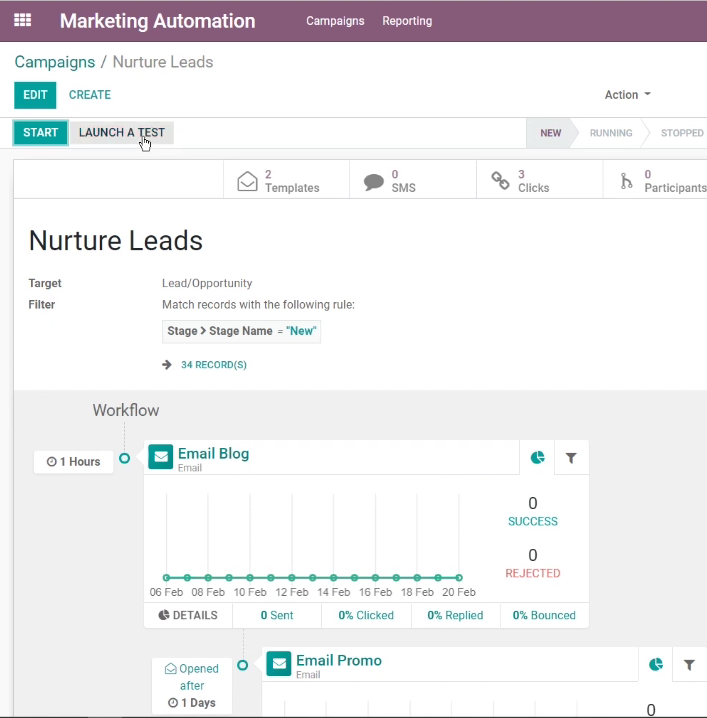Go back to Campaigns breadcrumb

pos(55,62)
